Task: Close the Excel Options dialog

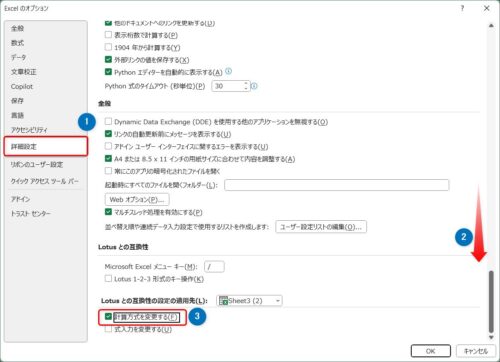Action: coord(487,8)
